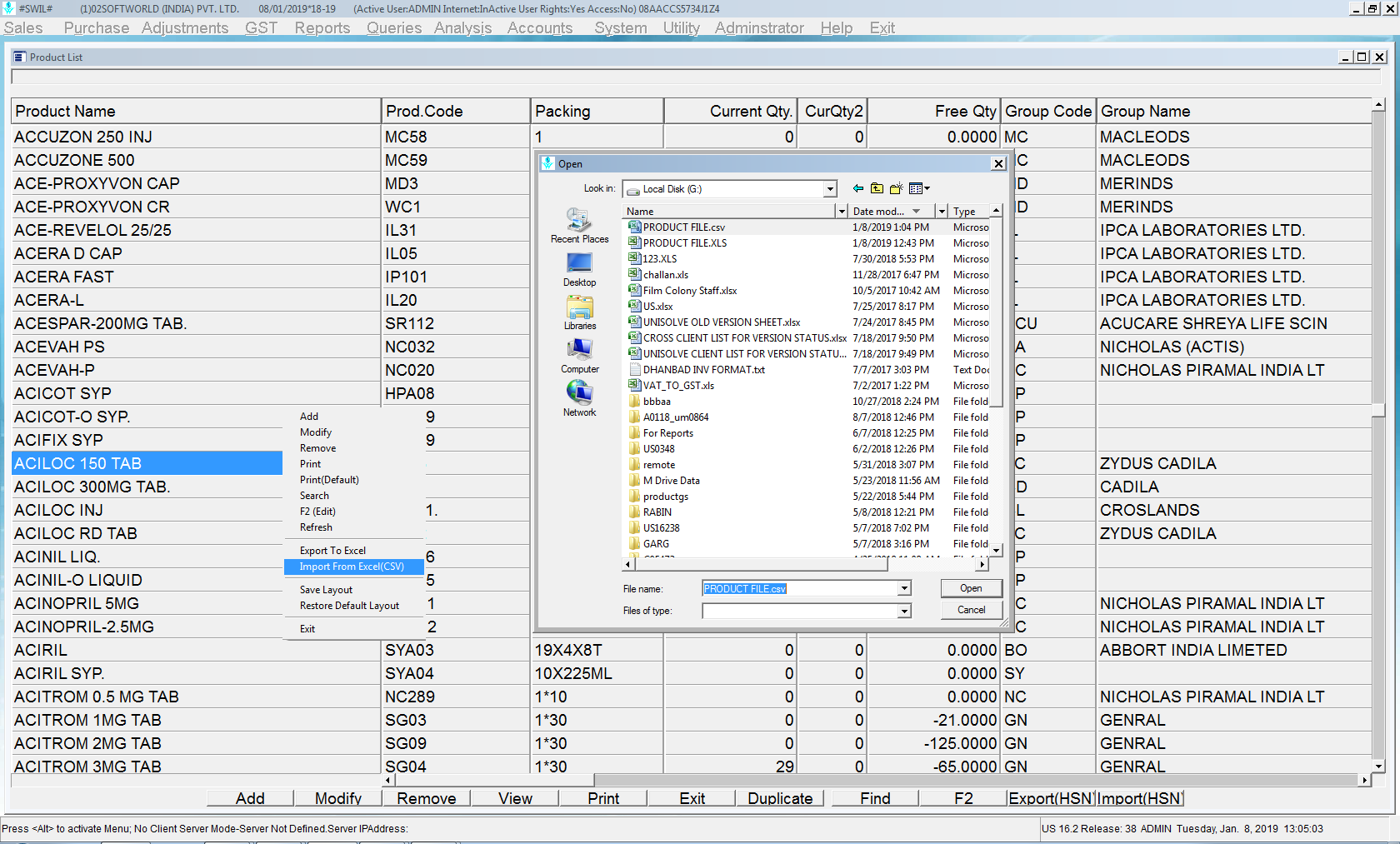Screen dimensions: 1400x844
Task: Select the M Drive Data folder icon
Action: (634, 480)
